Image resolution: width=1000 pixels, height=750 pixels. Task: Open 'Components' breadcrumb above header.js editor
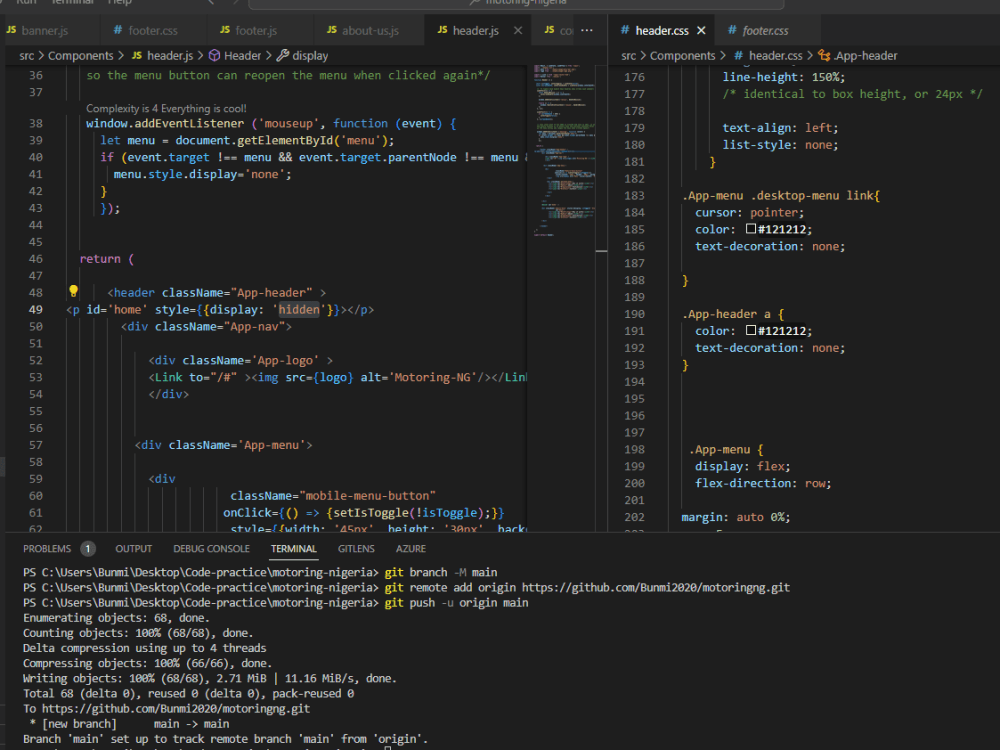click(80, 55)
